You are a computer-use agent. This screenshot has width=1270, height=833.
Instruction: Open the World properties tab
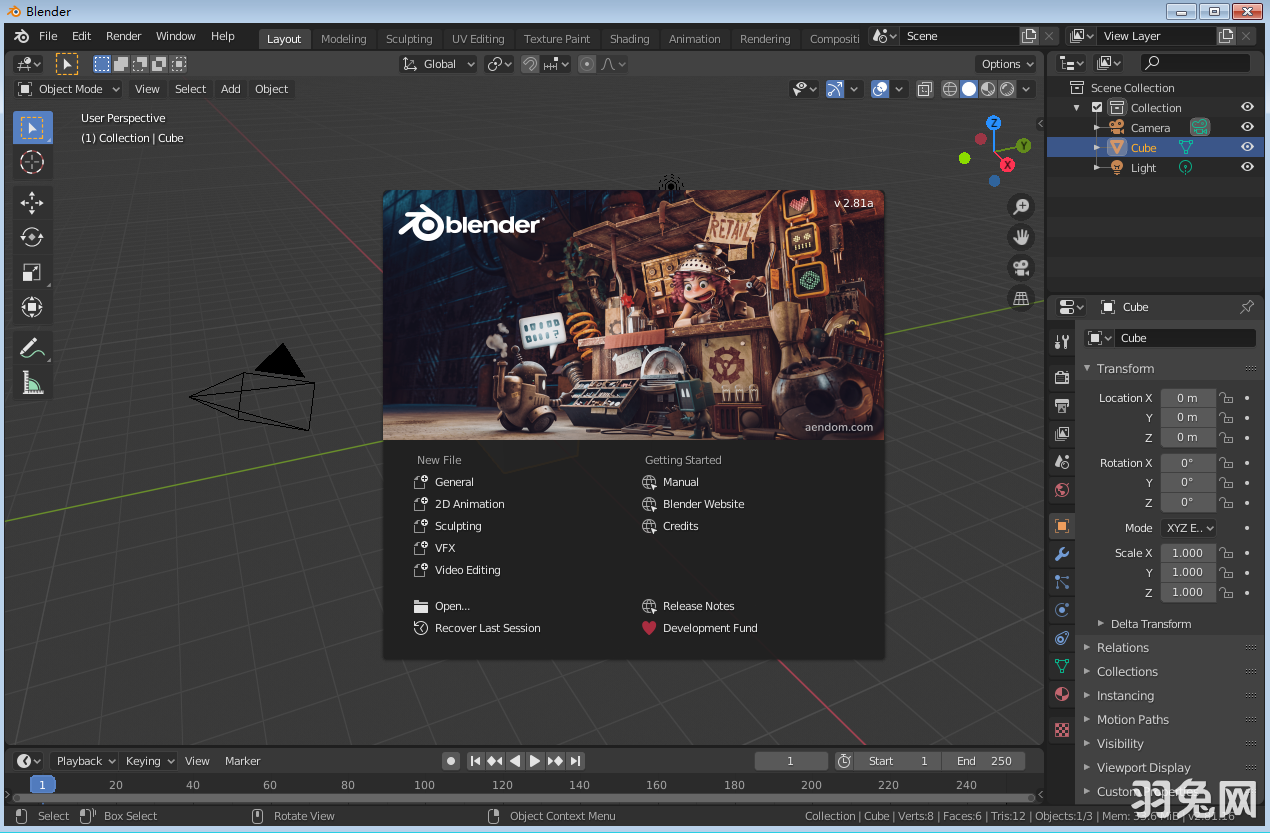tap(1060, 490)
